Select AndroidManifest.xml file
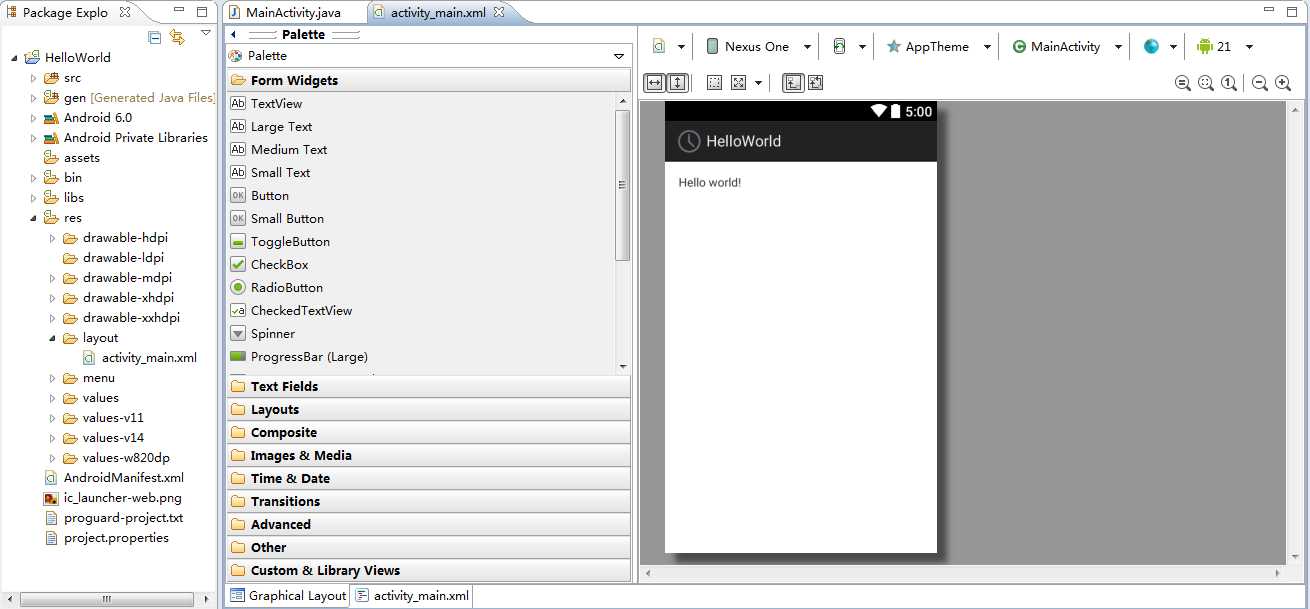 [124, 477]
